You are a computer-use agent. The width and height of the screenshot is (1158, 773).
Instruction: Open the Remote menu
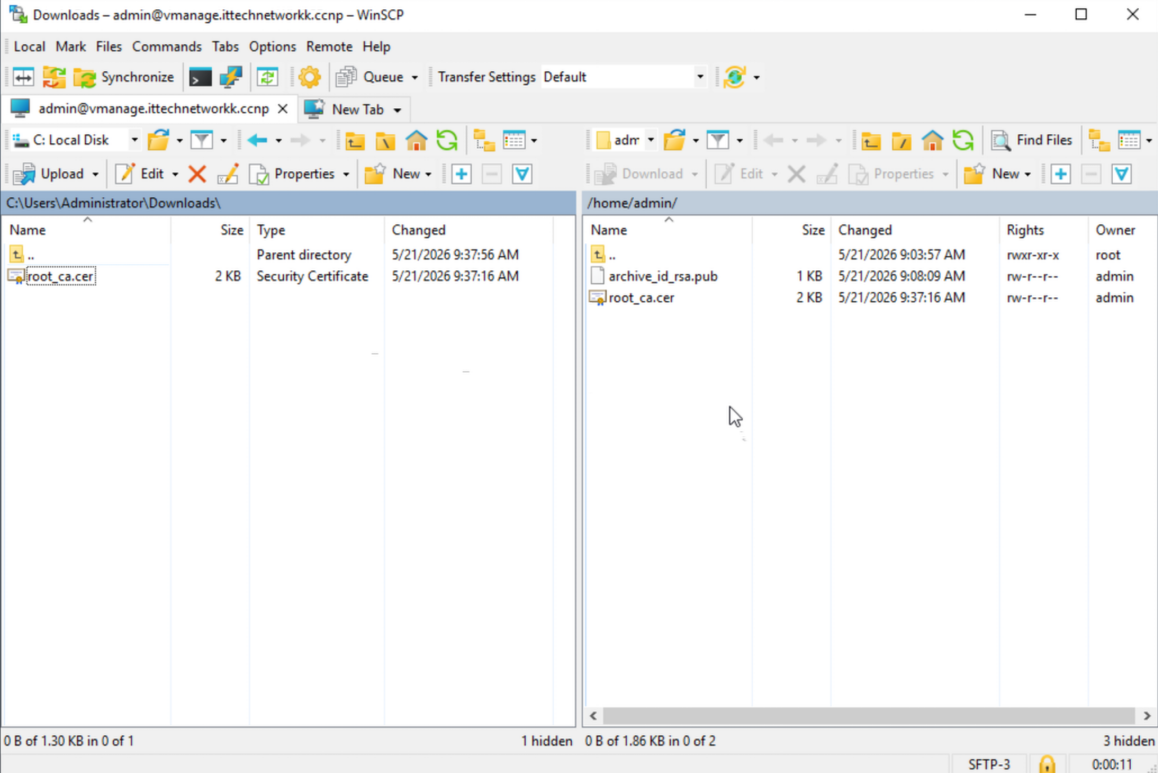[x=329, y=47]
